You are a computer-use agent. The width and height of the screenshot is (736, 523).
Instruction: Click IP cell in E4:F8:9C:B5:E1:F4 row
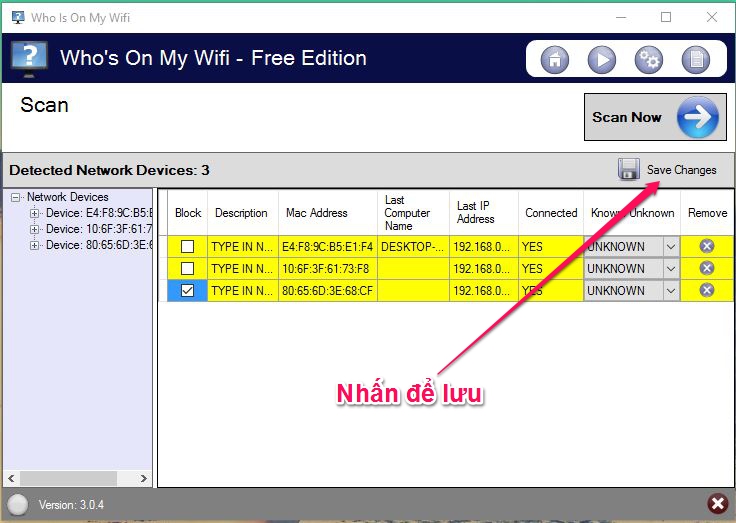pyautogui.click(x=483, y=246)
